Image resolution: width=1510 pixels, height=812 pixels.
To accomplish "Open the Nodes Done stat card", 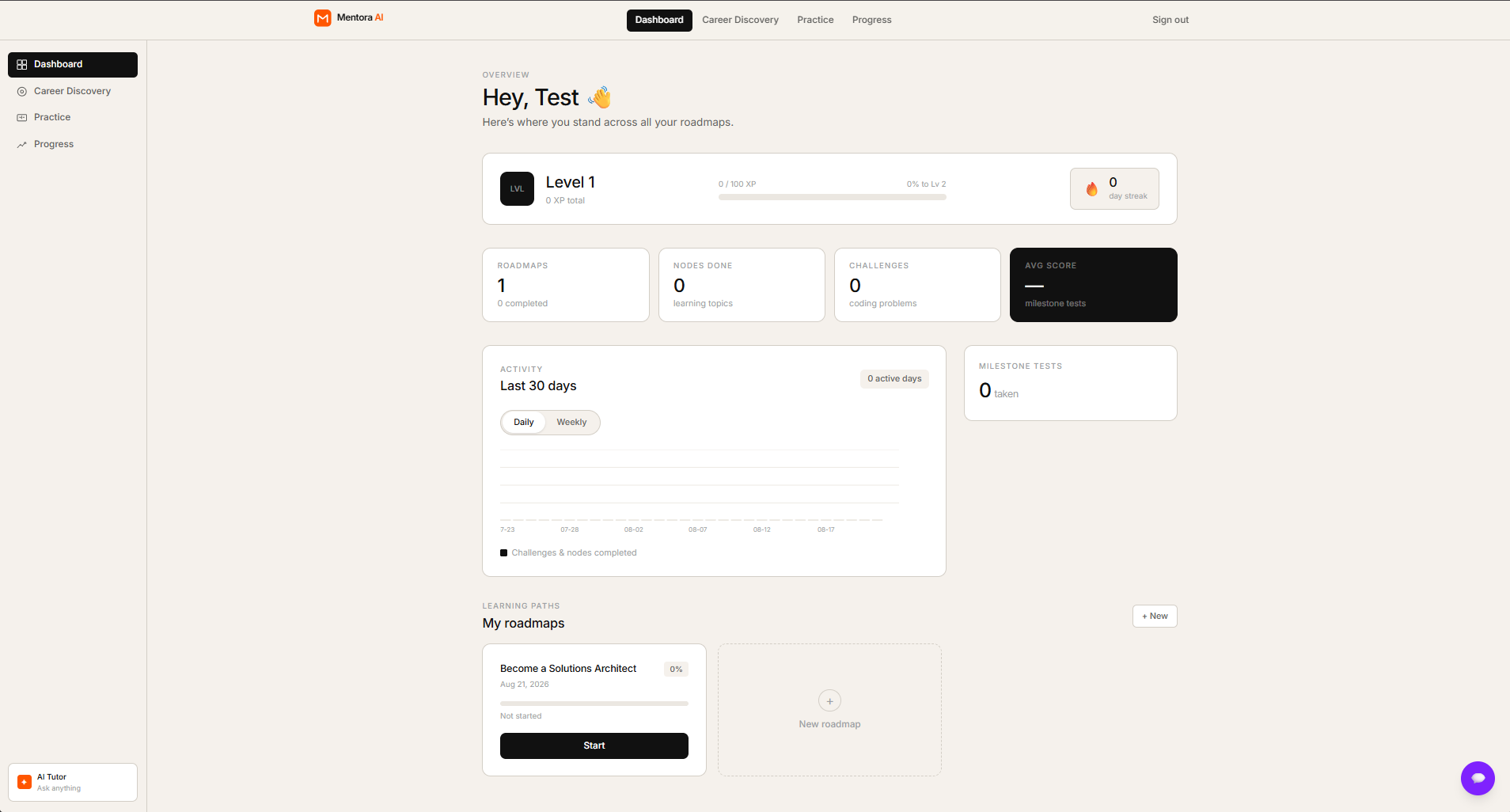I will 742,285.
